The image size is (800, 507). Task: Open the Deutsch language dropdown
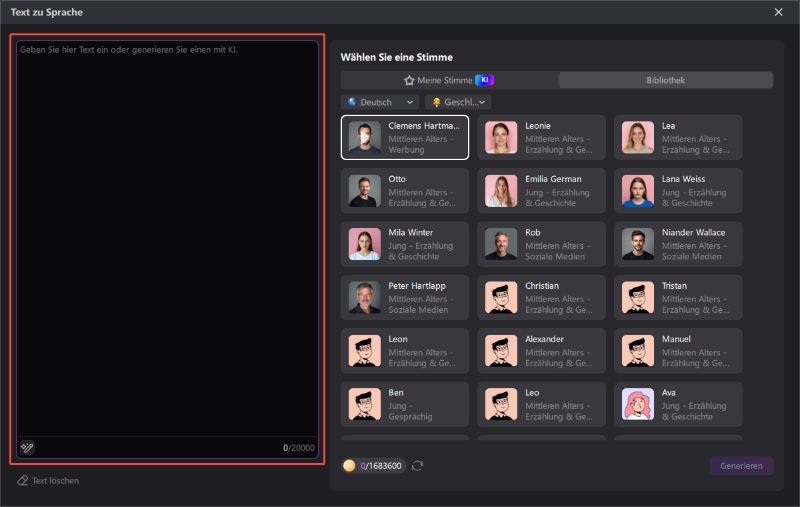(380, 102)
